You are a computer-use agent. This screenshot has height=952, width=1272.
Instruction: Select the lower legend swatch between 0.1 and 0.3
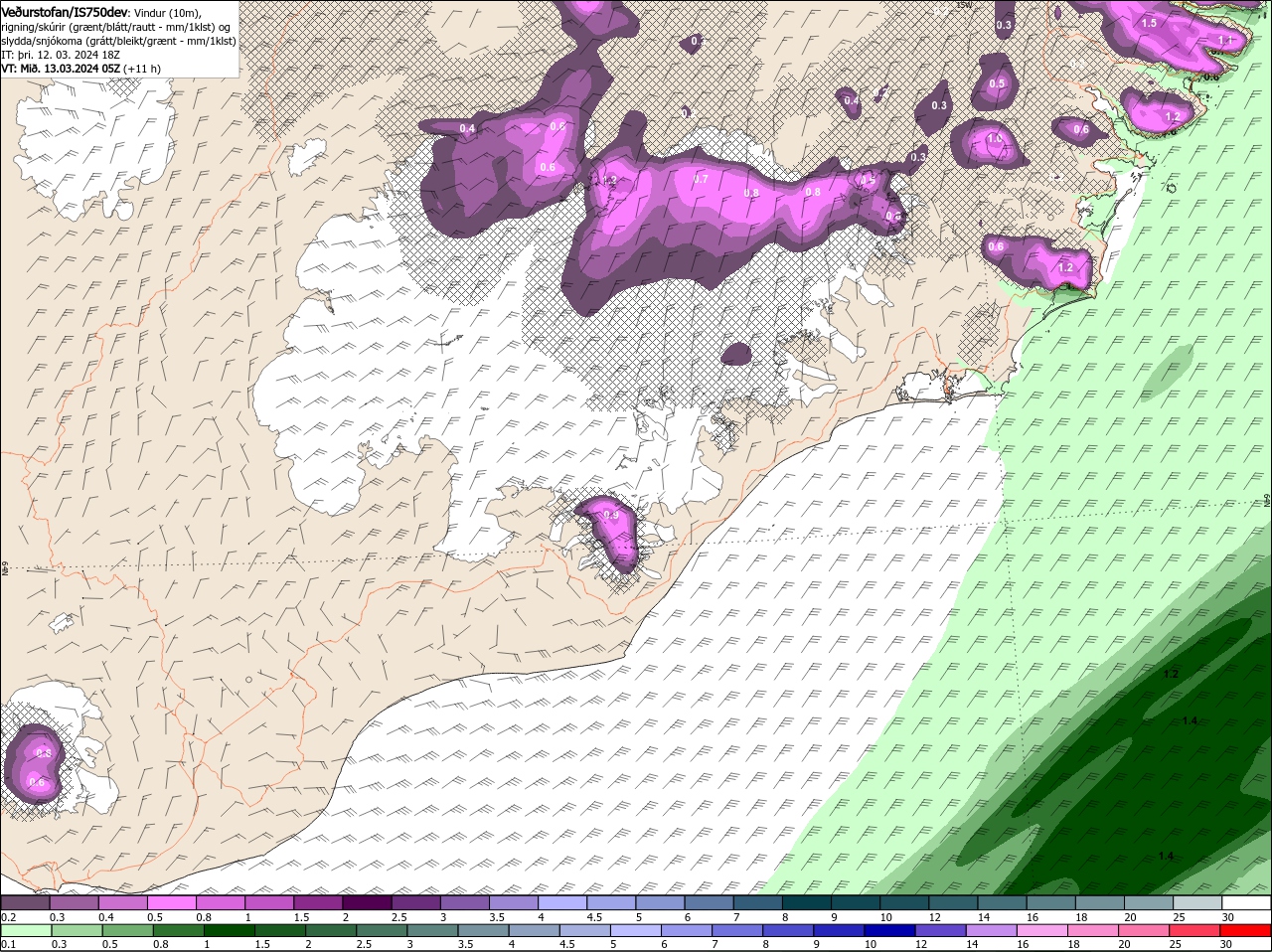(x=26, y=930)
